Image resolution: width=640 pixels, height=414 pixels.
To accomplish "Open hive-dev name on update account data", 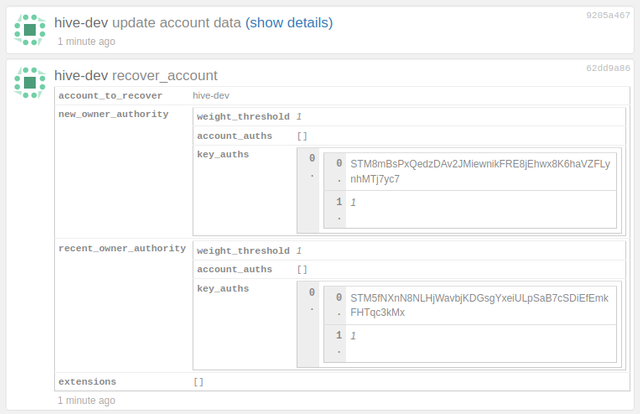I will [81, 23].
